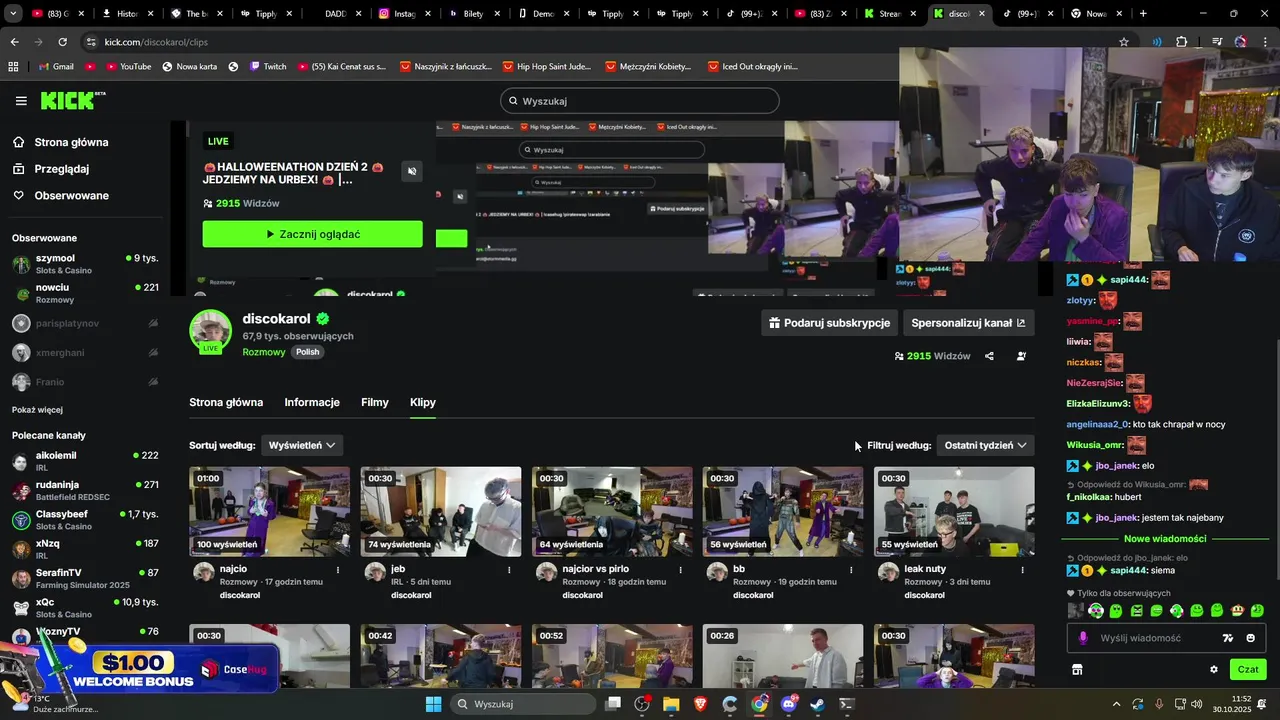Open the browser extensions puzzle icon
Image resolution: width=1280 pixels, height=720 pixels.
1181,42
